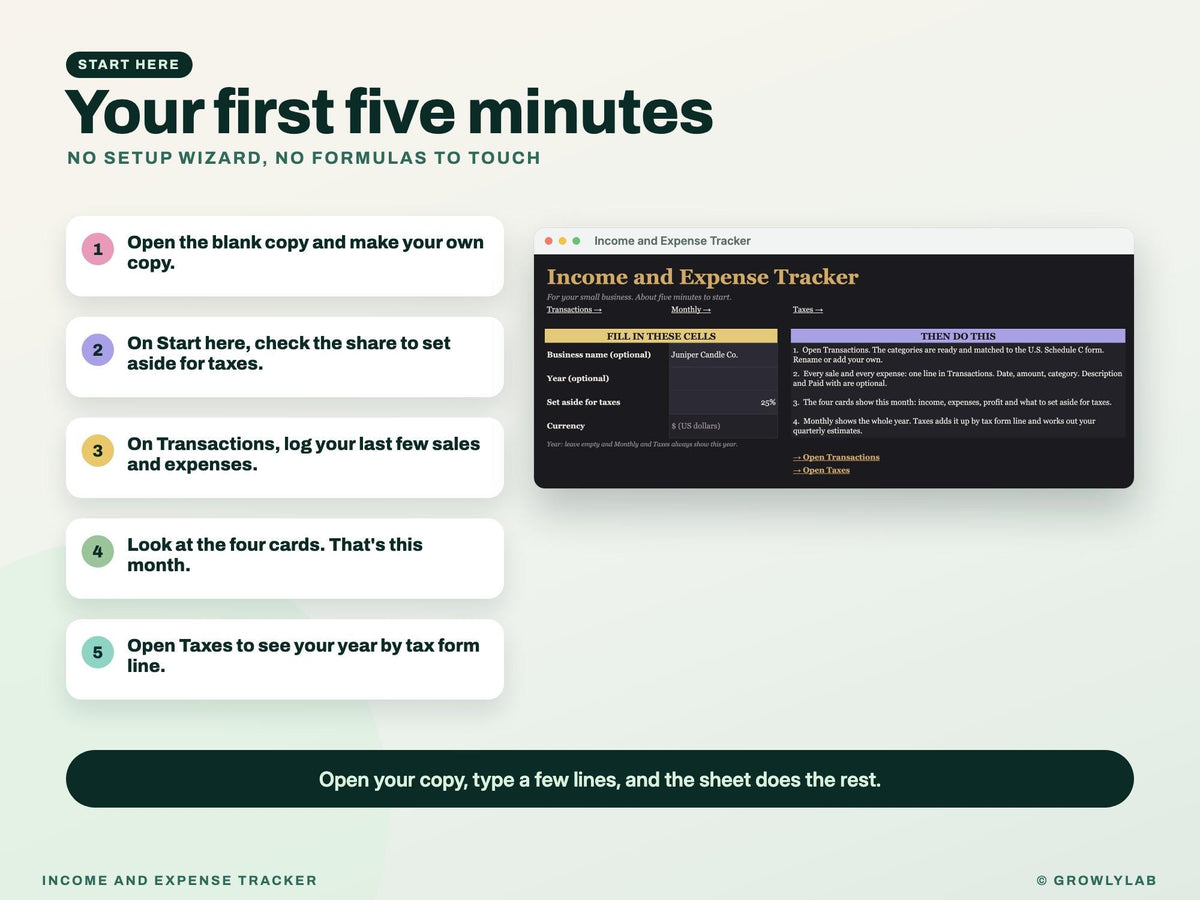
Task: Click the gold "→ Open Taxes" link
Action: point(821,470)
